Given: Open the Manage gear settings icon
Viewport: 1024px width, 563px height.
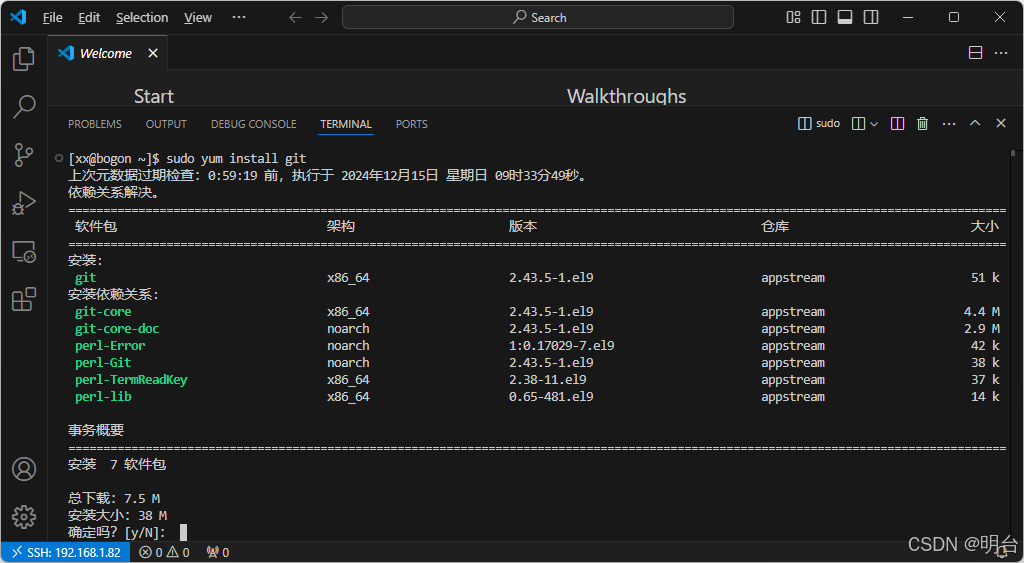Looking at the screenshot, I should (24, 517).
